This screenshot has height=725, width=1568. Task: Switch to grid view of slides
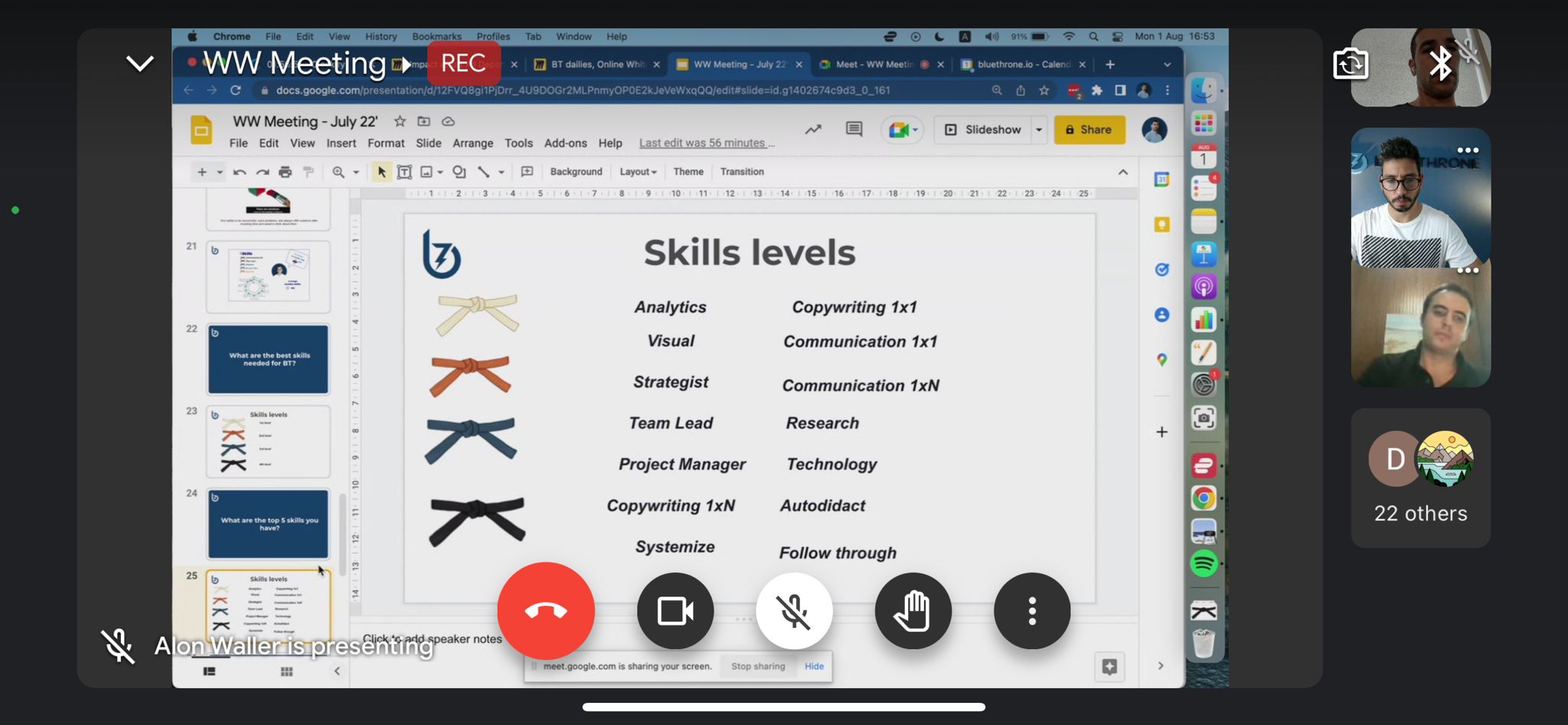286,671
